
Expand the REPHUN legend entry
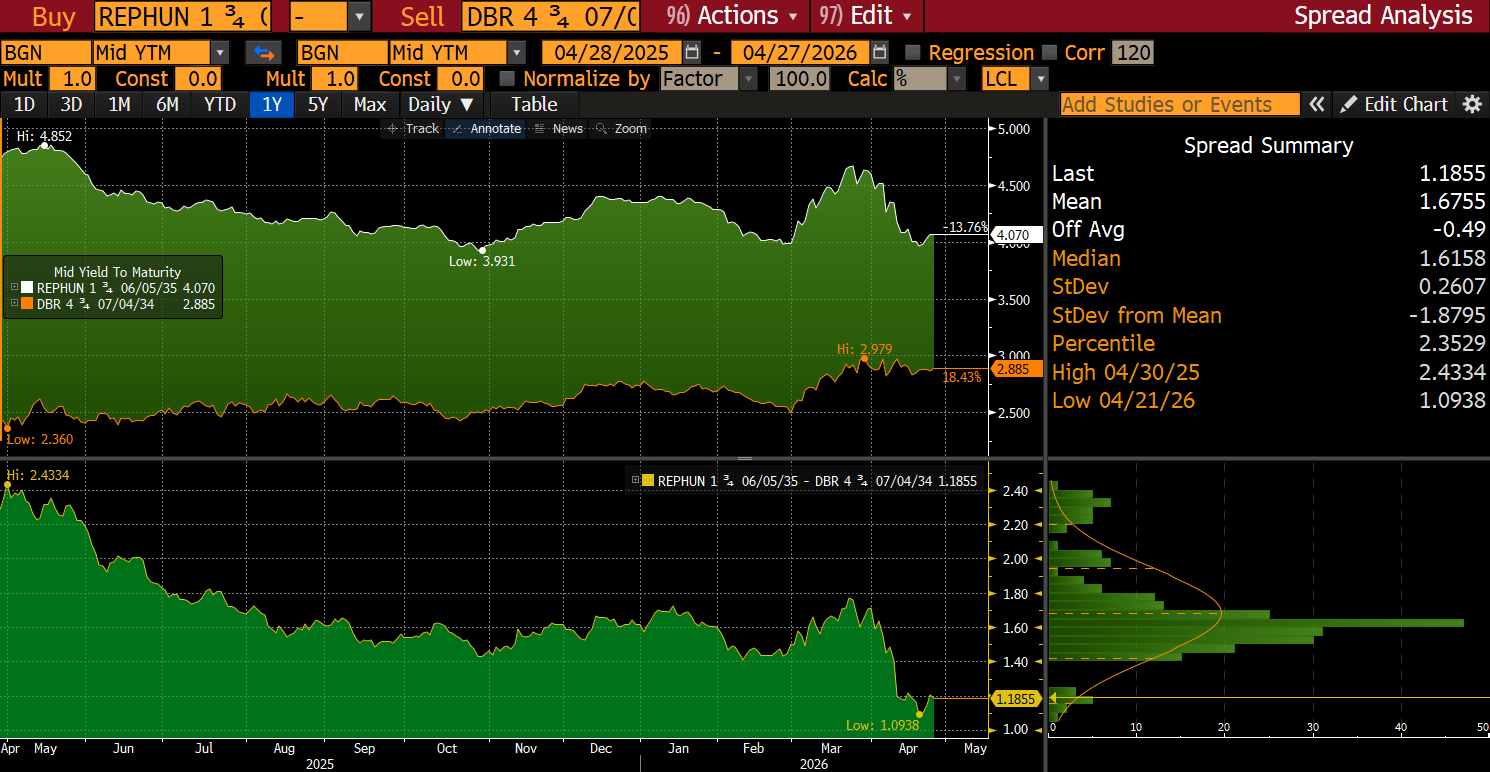click(x=14, y=288)
